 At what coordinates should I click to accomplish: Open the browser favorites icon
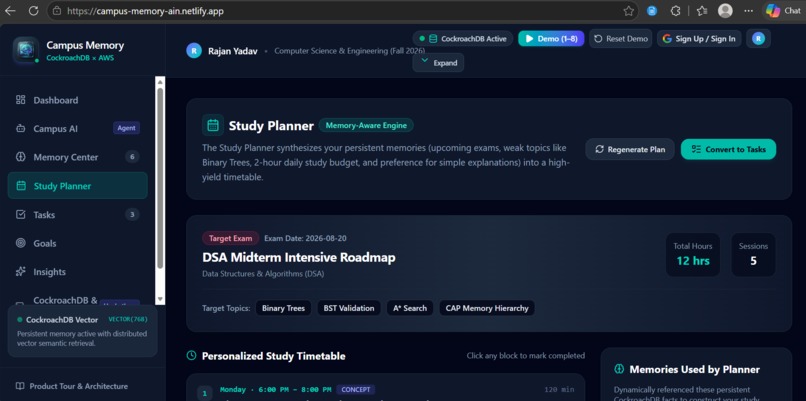[702, 11]
